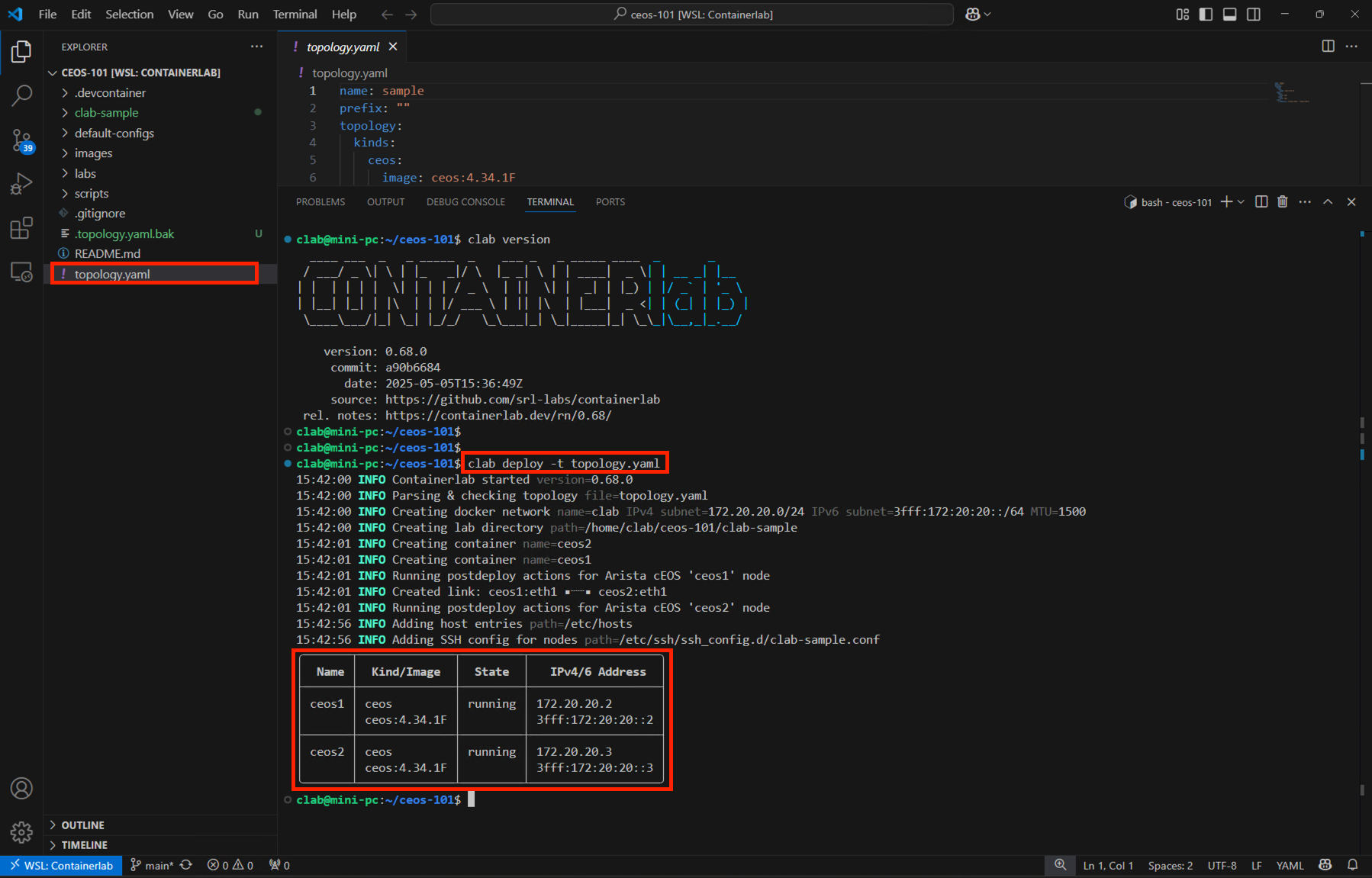Open the Search view
The height and width of the screenshot is (878, 1372).
tap(22, 95)
